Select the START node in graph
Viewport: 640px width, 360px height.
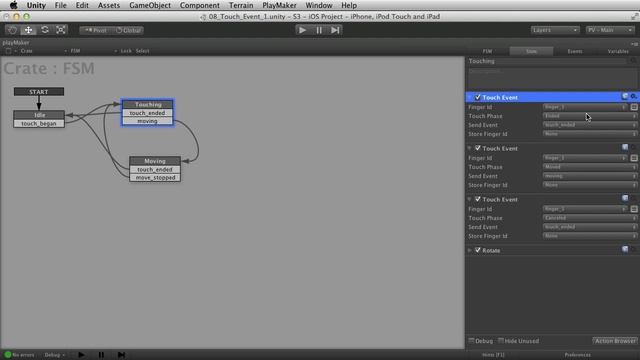[39, 92]
